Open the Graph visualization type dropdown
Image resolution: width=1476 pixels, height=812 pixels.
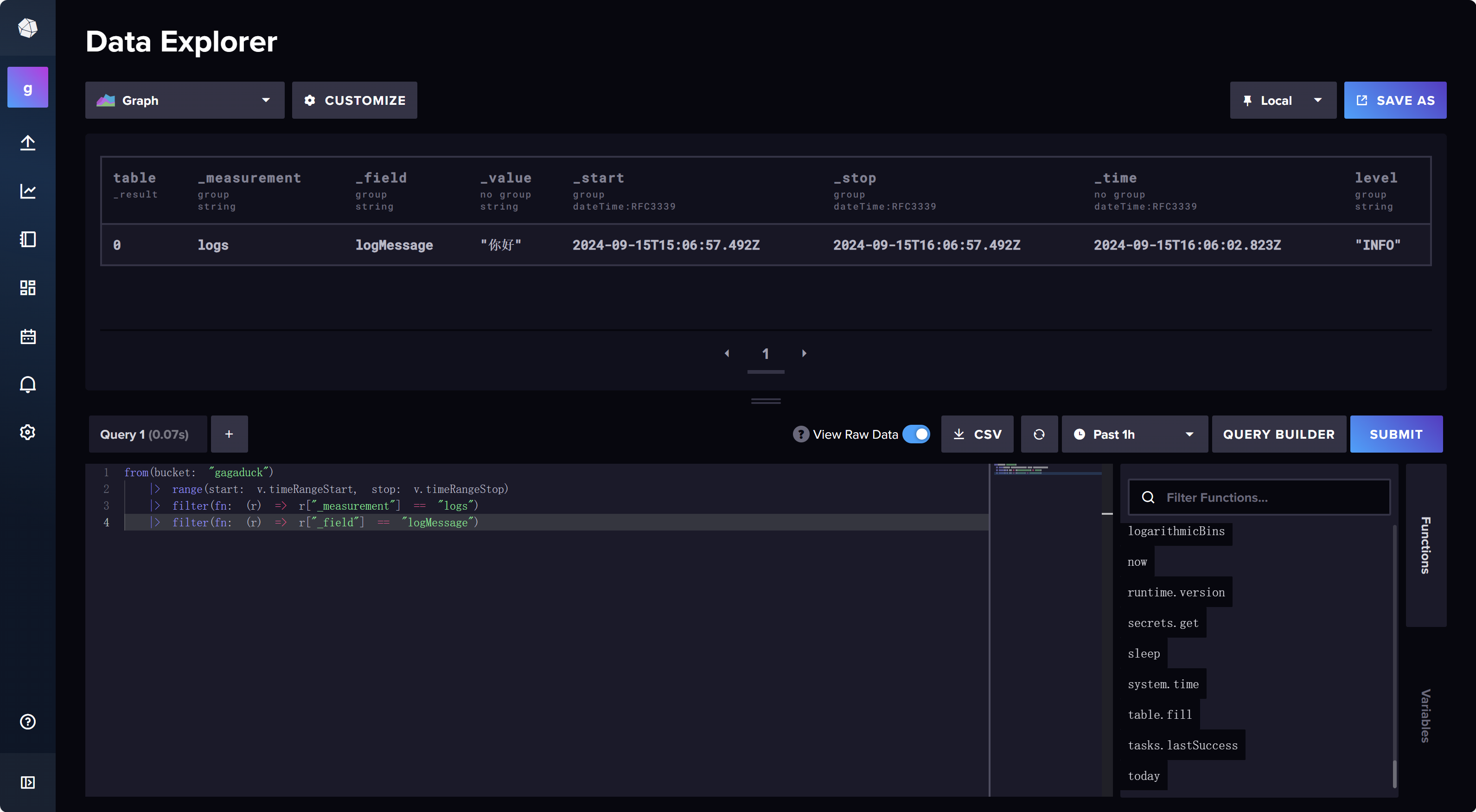[185, 100]
